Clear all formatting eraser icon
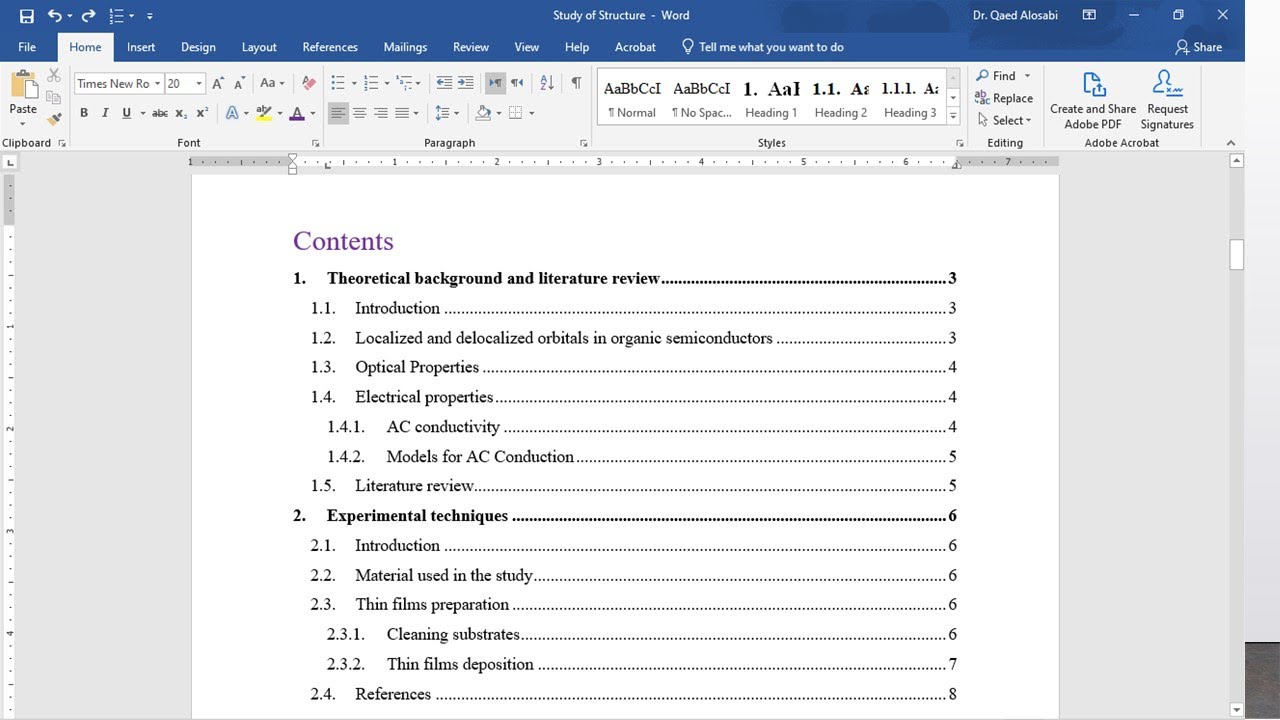This screenshot has height=720, width=1280. pyautogui.click(x=308, y=83)
